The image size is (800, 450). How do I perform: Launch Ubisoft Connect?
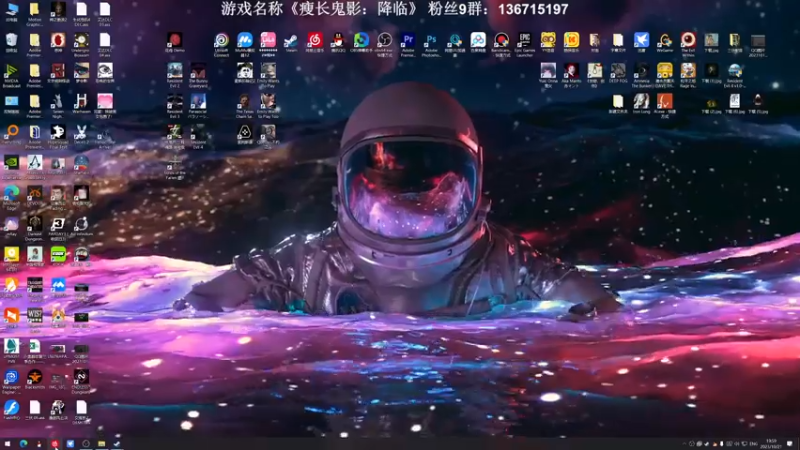221,44
